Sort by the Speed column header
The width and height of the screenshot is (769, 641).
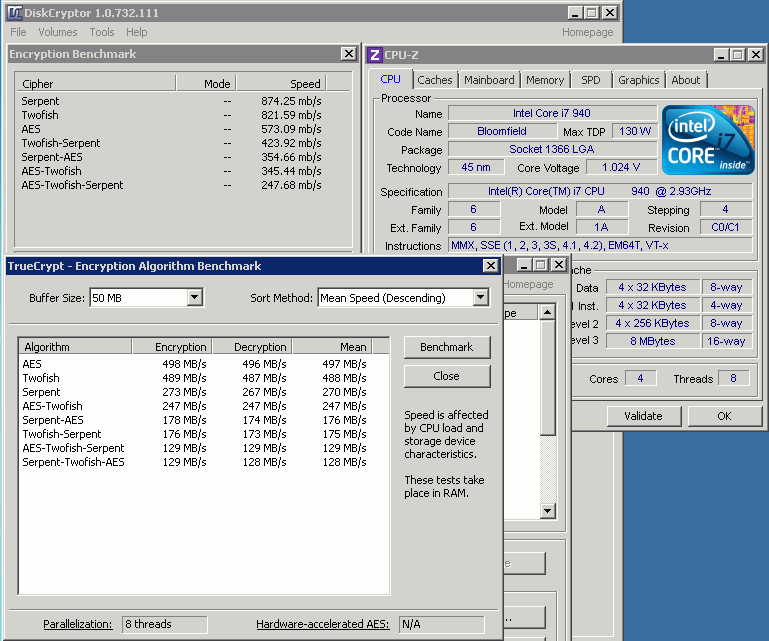click(x=282, y=84)
